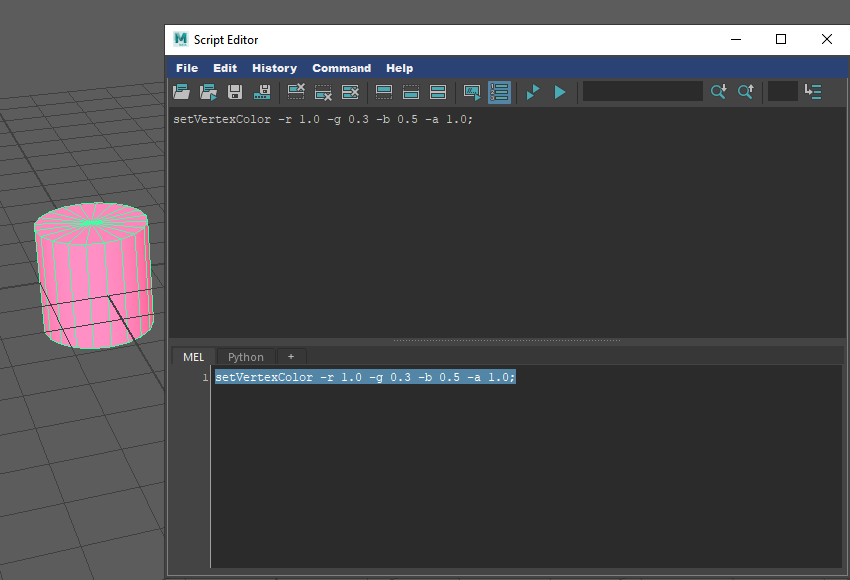Screen dimensions: 850x580
Task: Execute All with the double-arrow play icon
Action: [533, 92]
